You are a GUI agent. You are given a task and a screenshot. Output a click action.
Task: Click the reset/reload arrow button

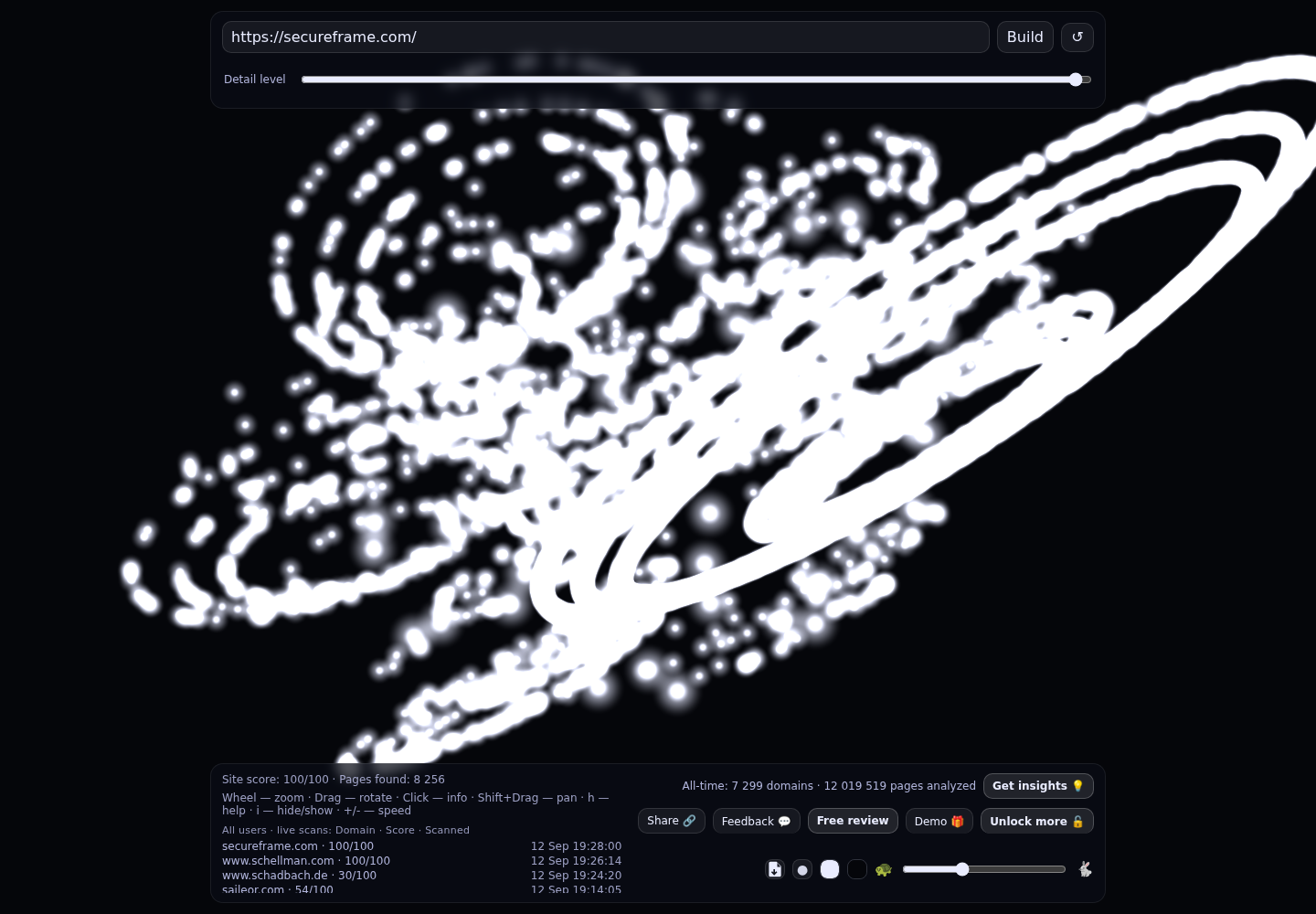1077,37
